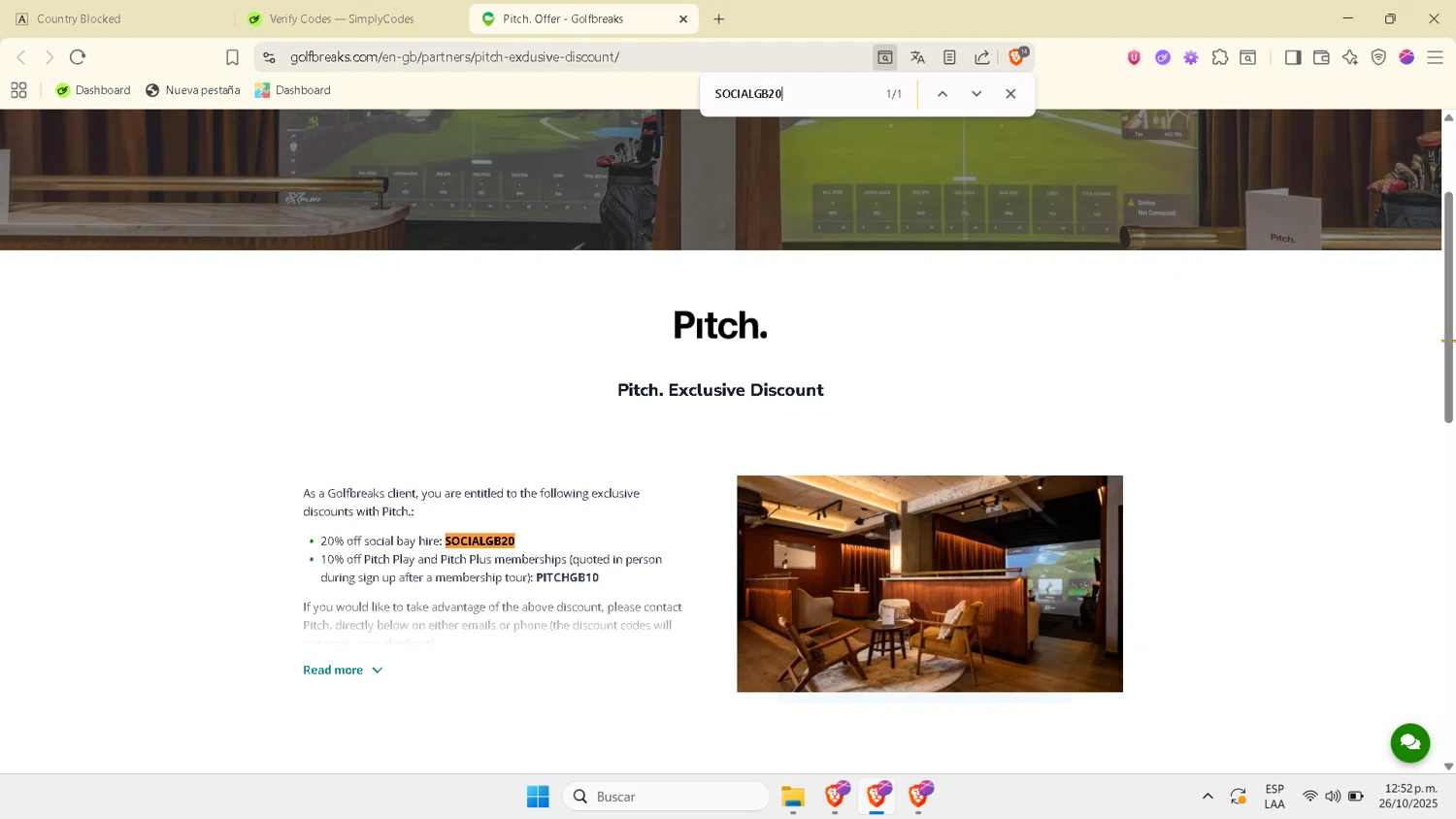Open the active Brave window taskbar icon
1456x819 pixels.
[x=877, y=797]
